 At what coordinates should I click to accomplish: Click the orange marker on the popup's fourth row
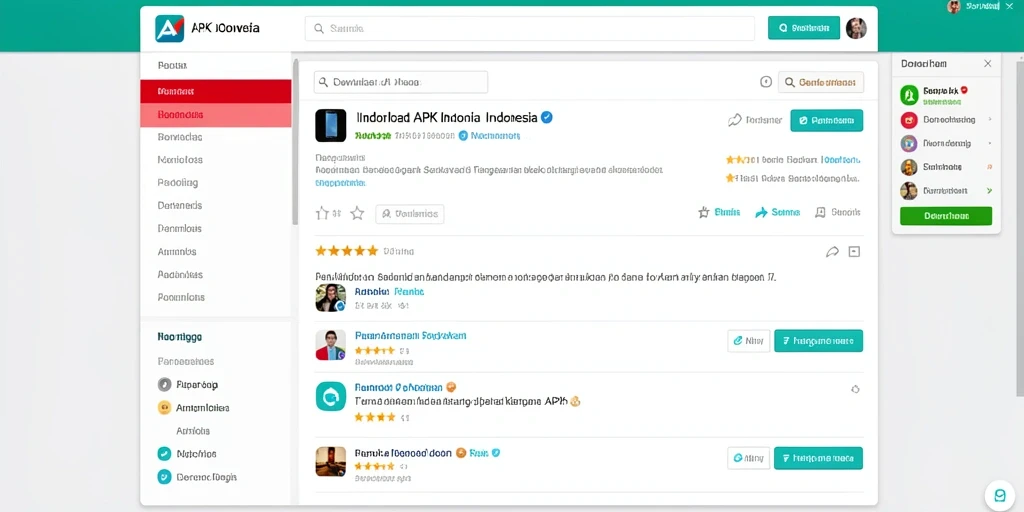(990, 167)
